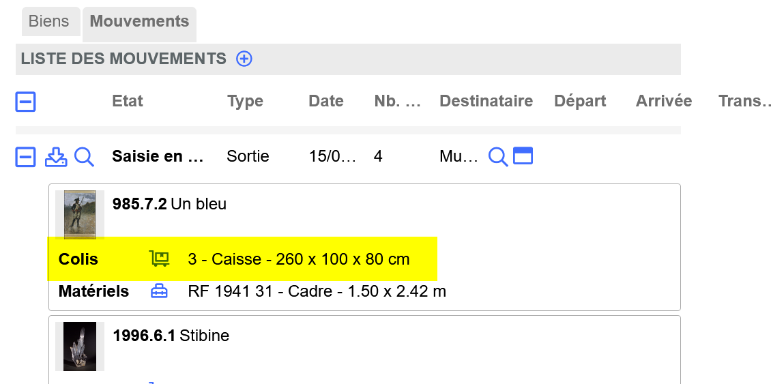Collapse all movements via header minus box

point(26,102)
